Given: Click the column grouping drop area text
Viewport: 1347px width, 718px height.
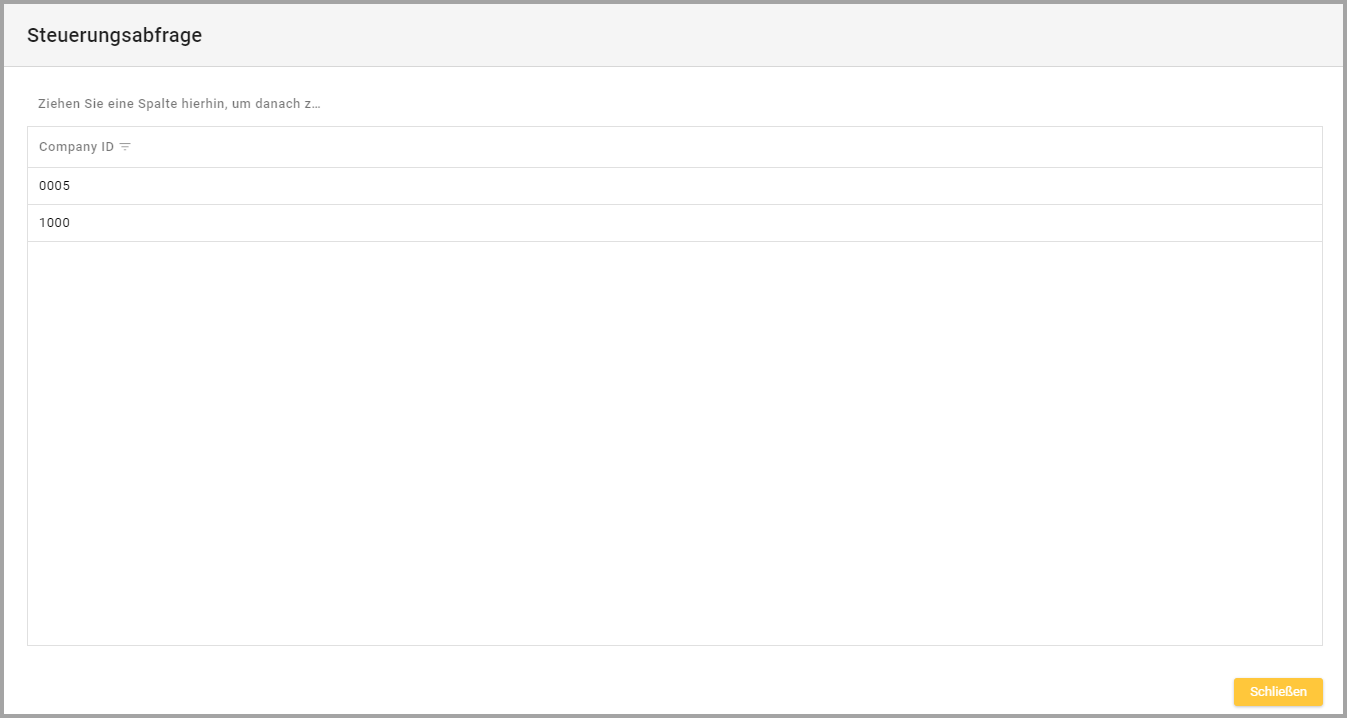Looking at the screenshot, I should (x=178, y=104).
